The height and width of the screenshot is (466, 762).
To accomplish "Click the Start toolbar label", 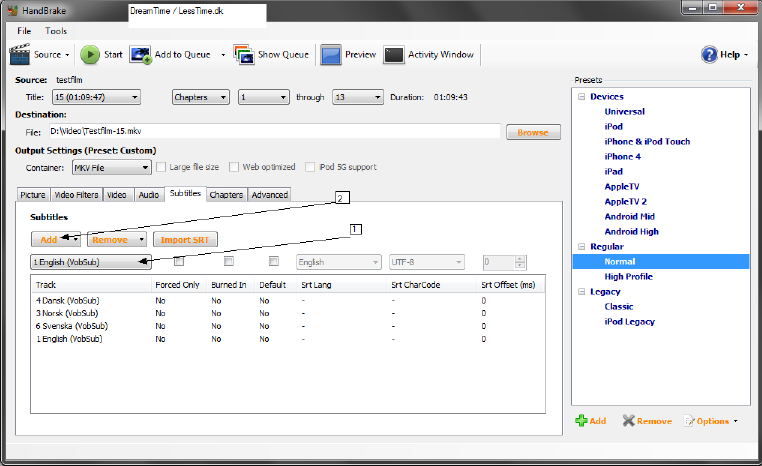I will [x=113, y=54].
